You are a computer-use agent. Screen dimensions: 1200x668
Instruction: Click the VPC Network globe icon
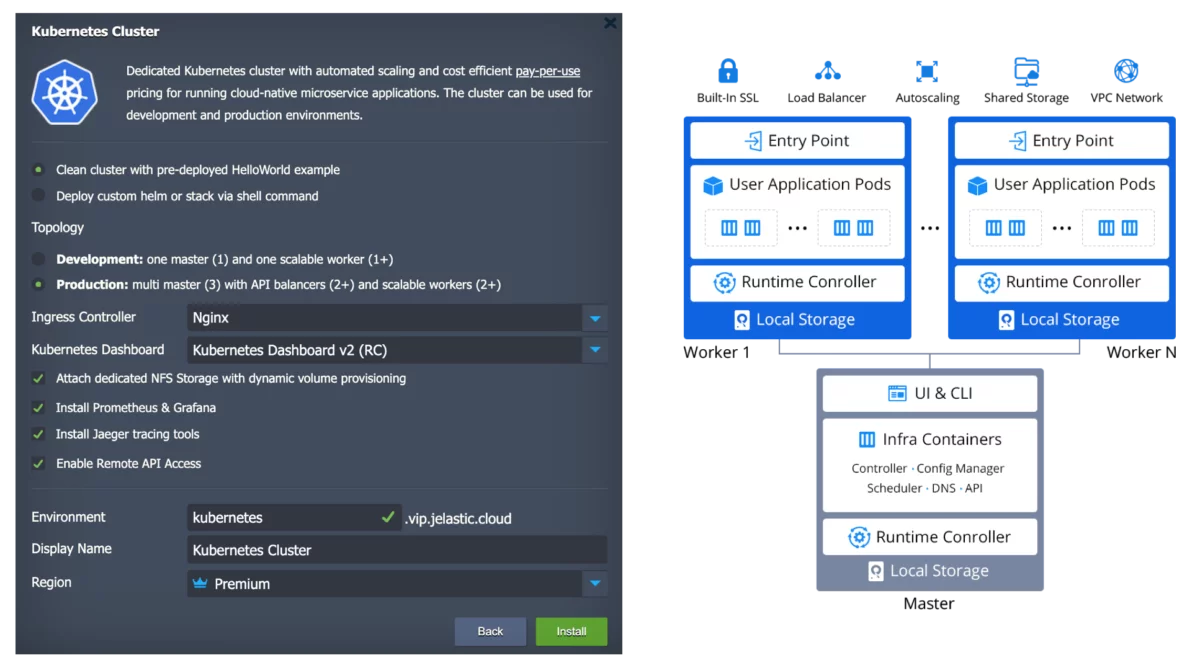(x=1126, y=71)
